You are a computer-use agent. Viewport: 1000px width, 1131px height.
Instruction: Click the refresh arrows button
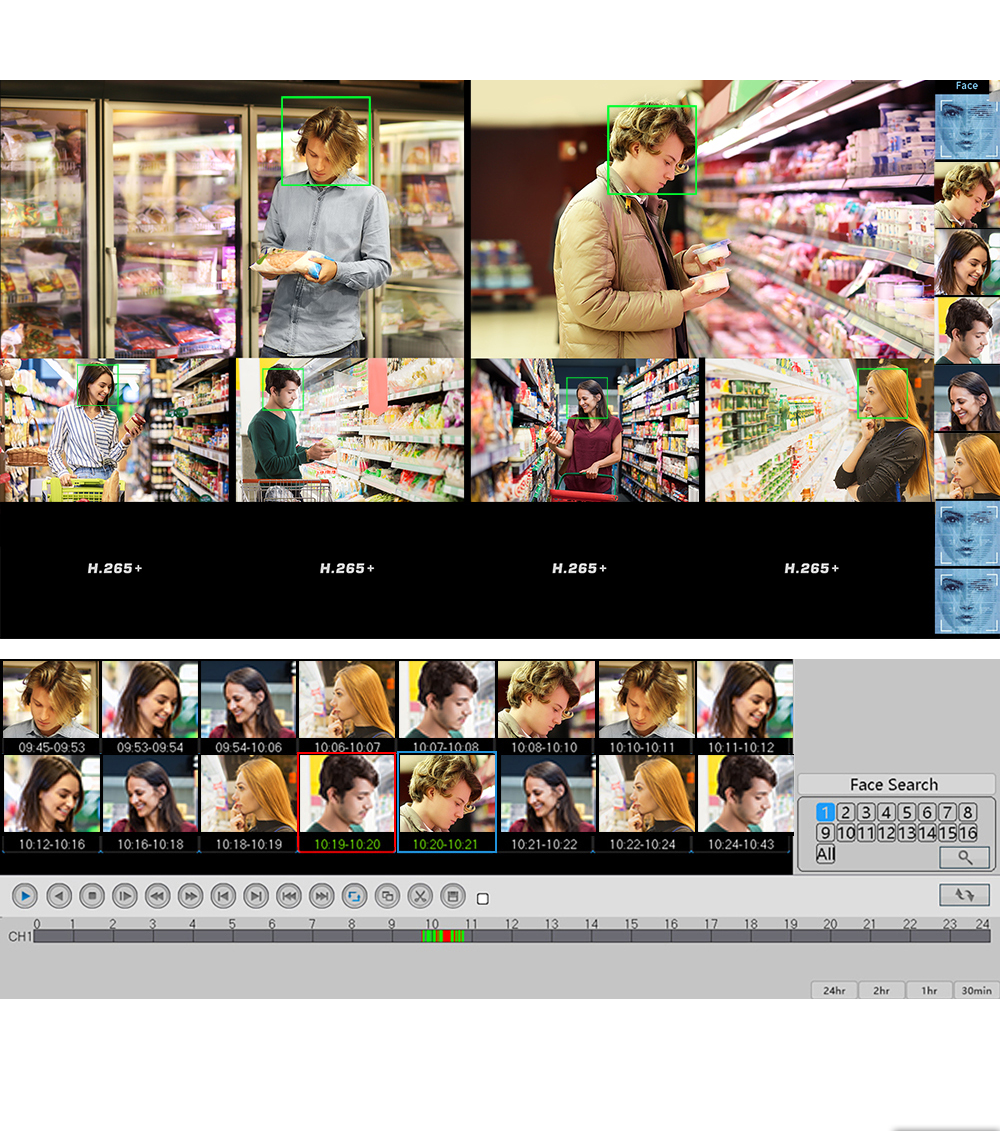964,895
